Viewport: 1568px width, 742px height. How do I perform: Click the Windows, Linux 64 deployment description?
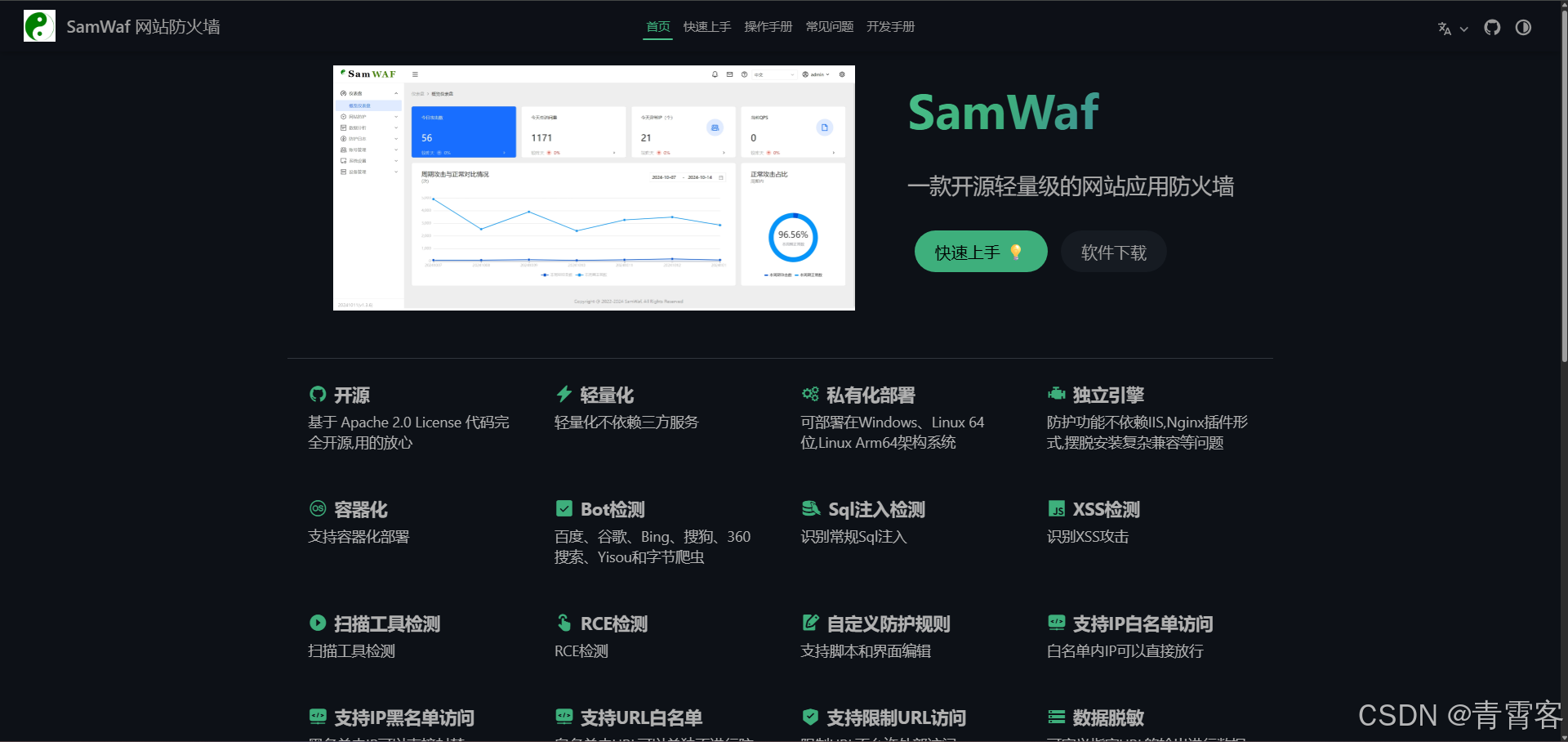[892, 432]
